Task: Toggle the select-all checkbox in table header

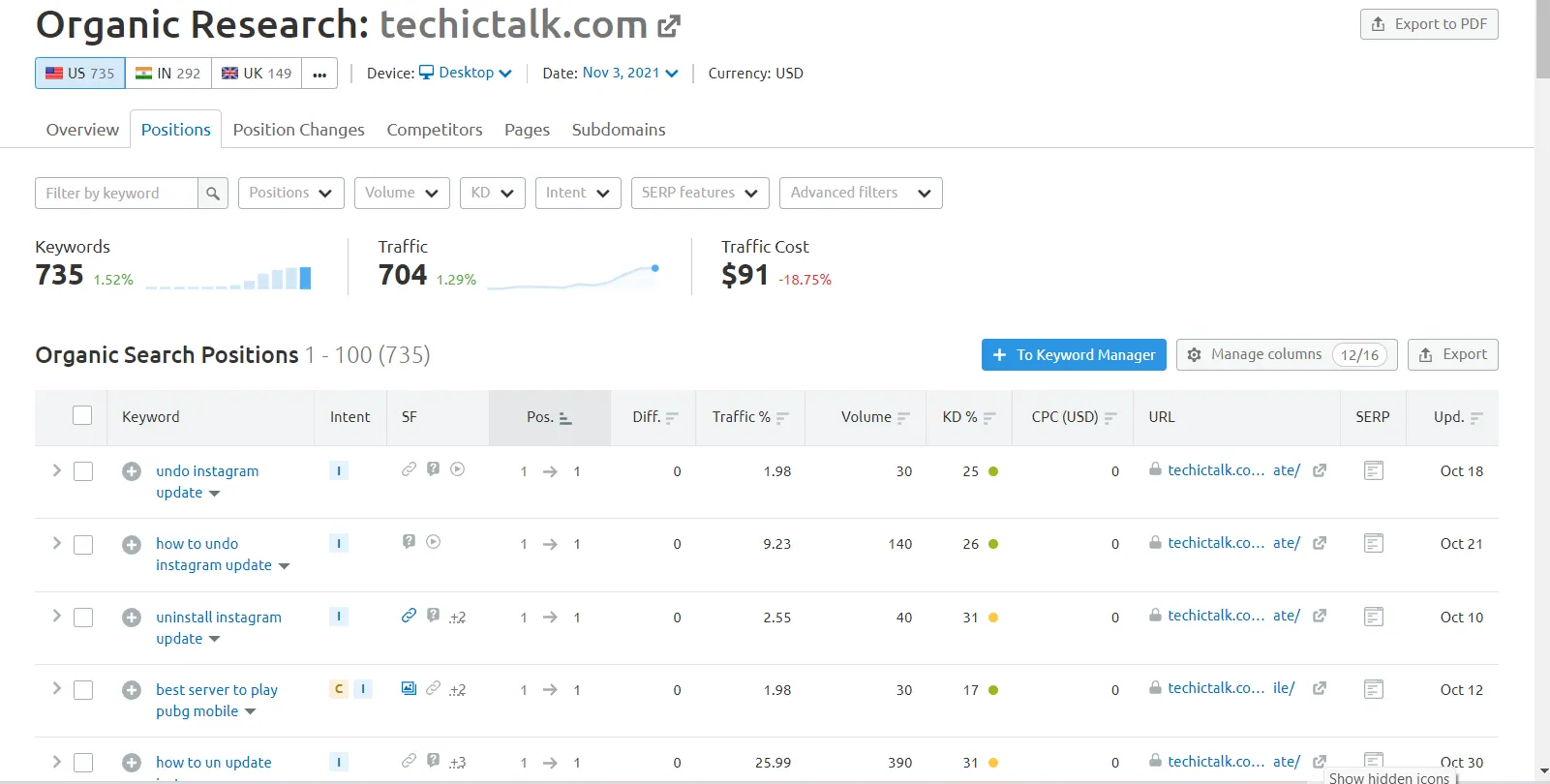Action: click(82, 415)
